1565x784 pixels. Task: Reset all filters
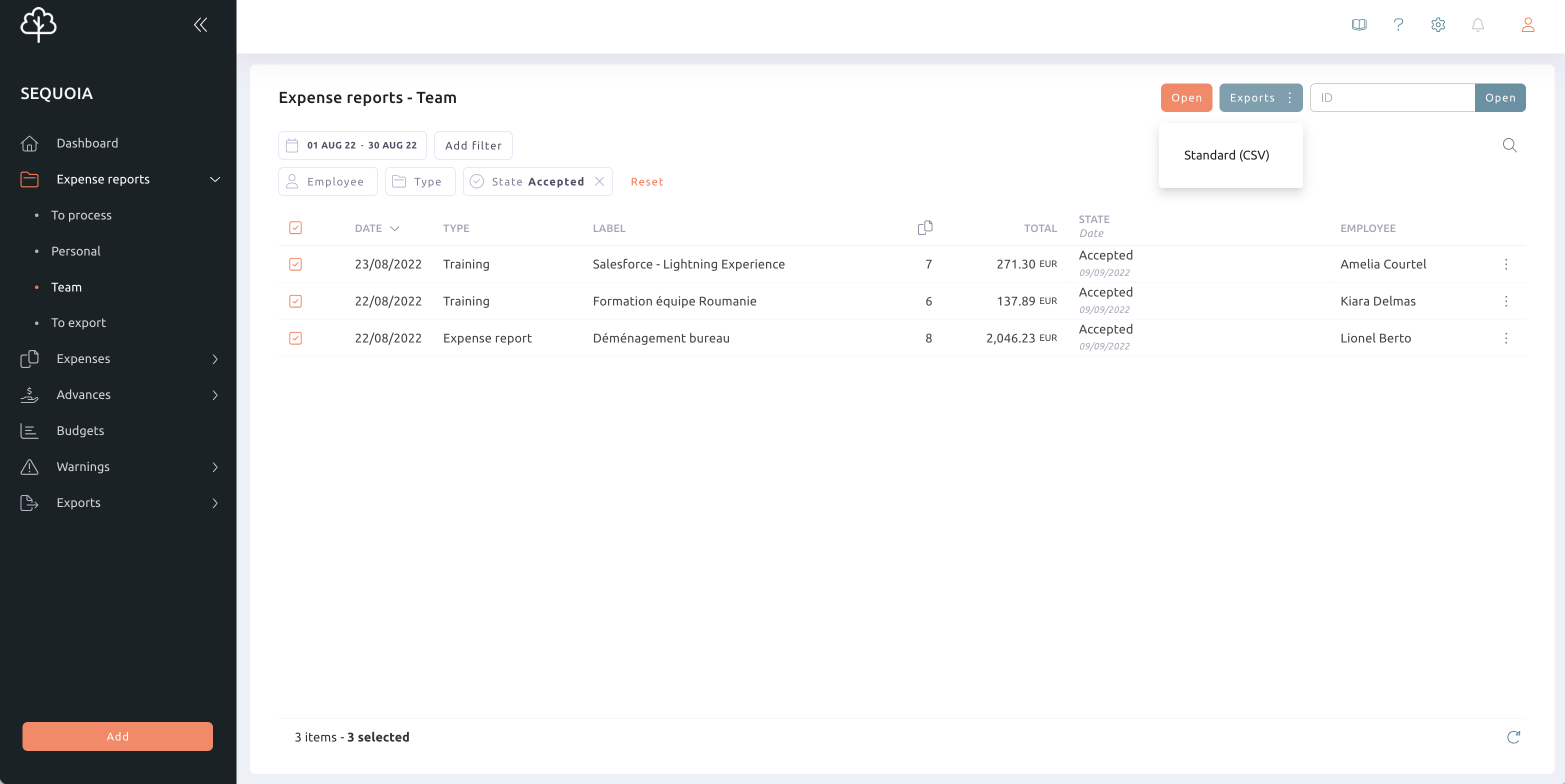pyautogui.click(x=647, y=181)
